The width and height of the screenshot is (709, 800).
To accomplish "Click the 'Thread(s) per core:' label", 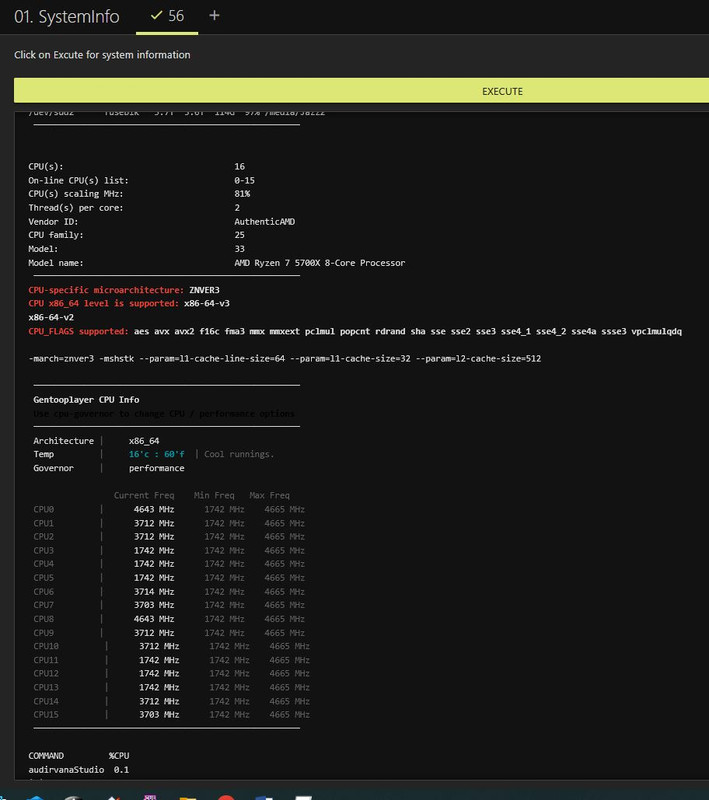I will tap(75, 208).
